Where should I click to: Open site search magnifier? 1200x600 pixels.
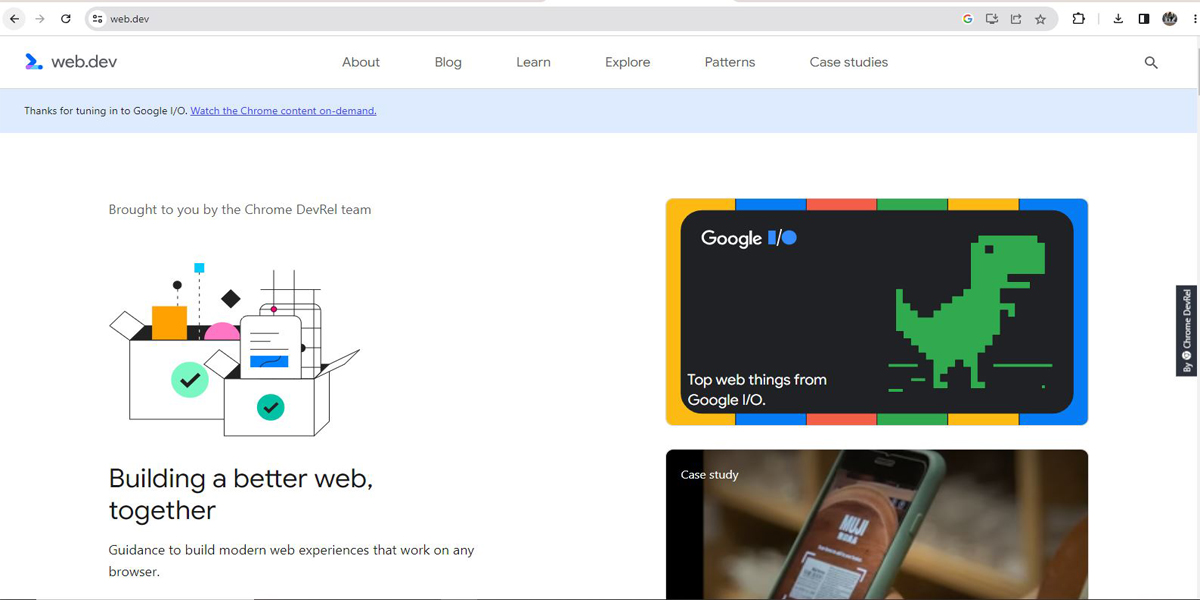pos(1151,62)
